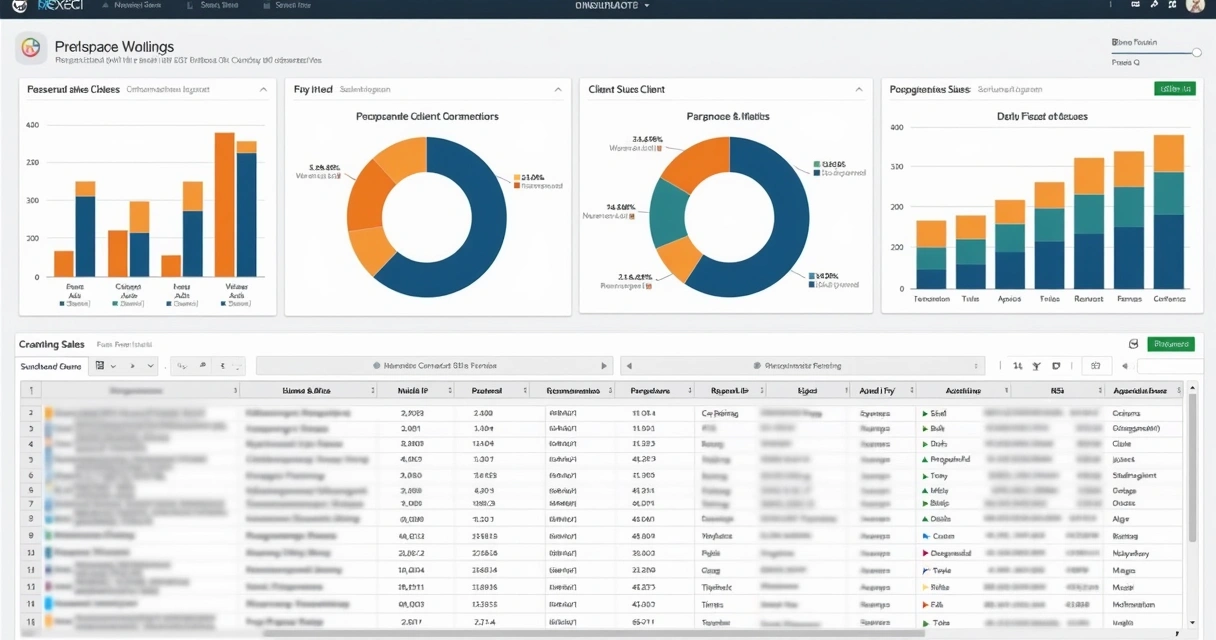Screen dimensions: 1216x640
Task: Select row number 2 header in the grid
Action: 31,412
